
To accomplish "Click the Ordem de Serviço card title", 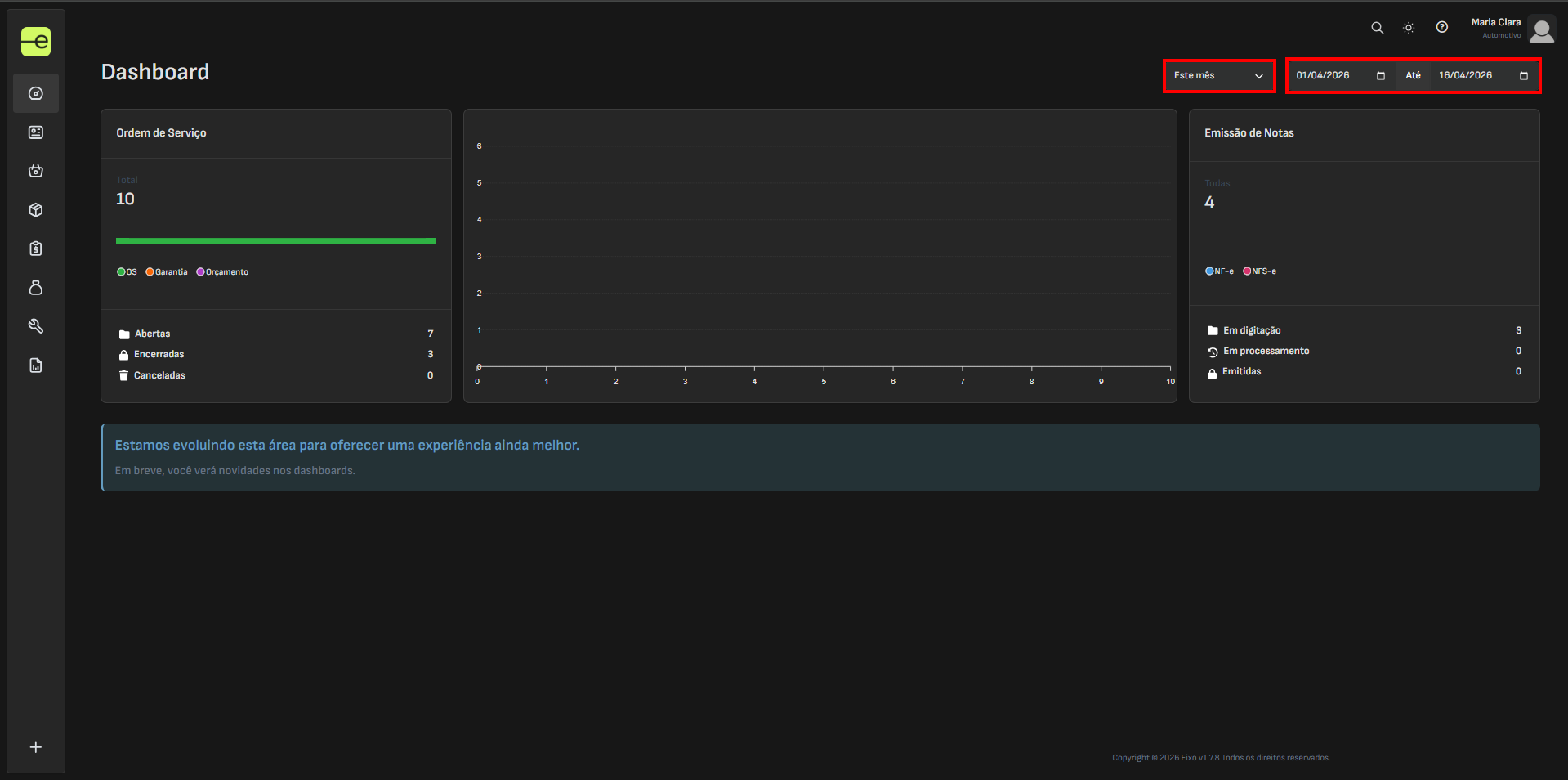I will pos(161,132).
